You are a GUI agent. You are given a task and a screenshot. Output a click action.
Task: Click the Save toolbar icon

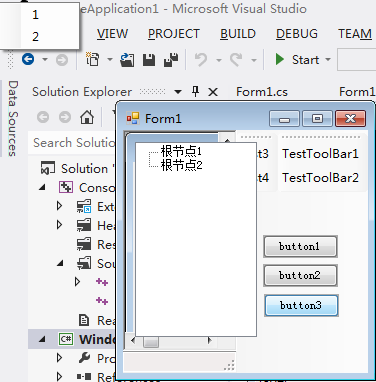click(149, 60)
